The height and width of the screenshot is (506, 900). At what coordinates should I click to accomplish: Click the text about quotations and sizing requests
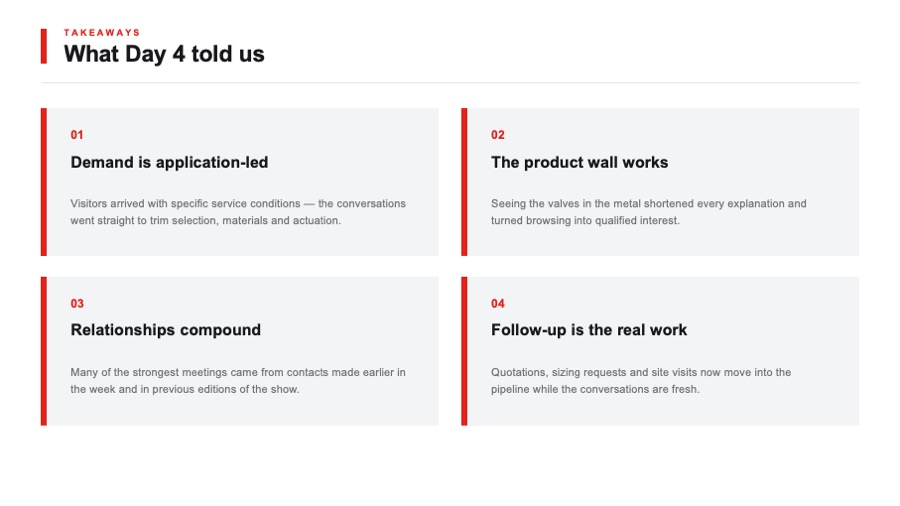click(641, 380)
